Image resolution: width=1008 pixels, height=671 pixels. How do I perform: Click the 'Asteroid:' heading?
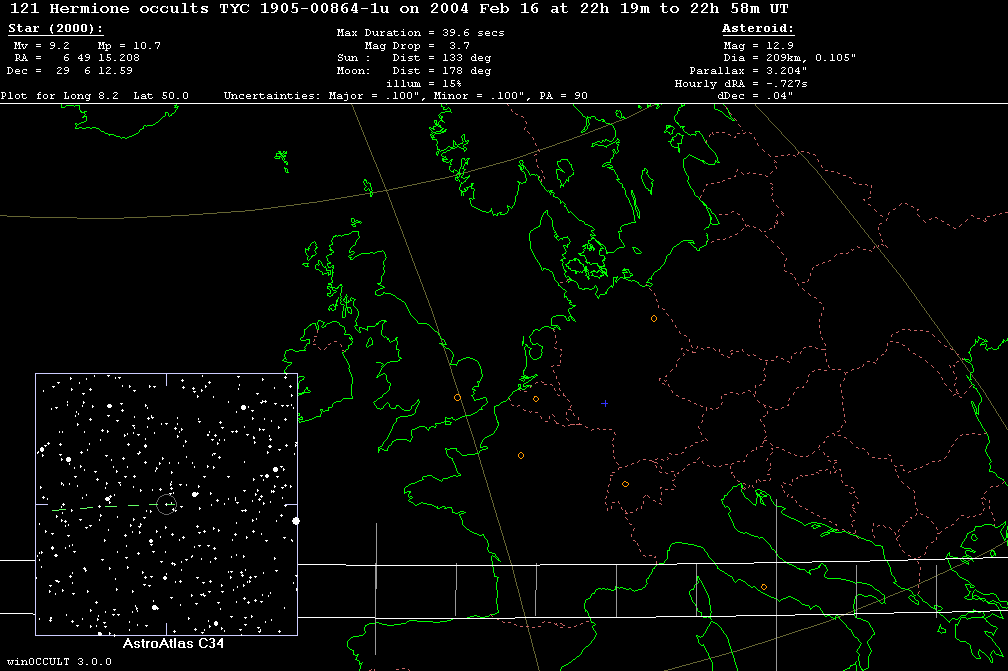[758, 29]
